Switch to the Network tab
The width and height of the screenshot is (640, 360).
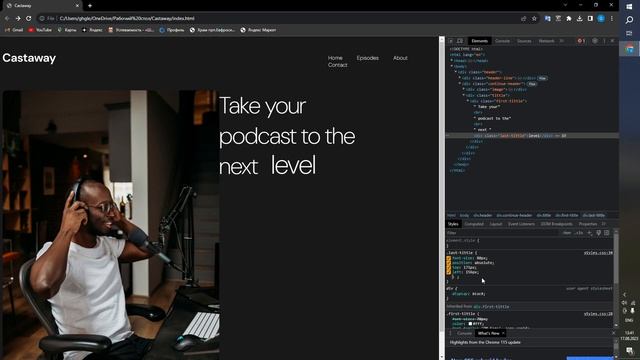click(x=547, y=41)
